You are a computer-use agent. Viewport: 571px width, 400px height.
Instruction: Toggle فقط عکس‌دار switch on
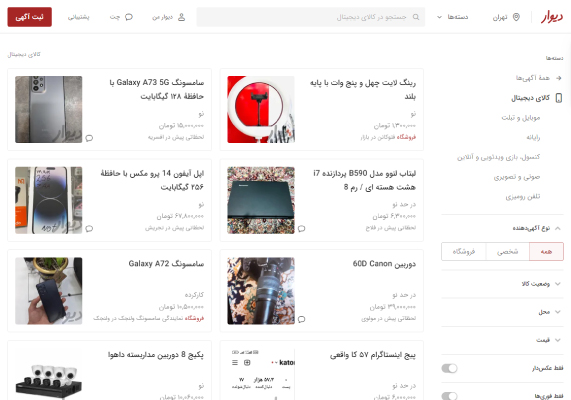point(449,368)
